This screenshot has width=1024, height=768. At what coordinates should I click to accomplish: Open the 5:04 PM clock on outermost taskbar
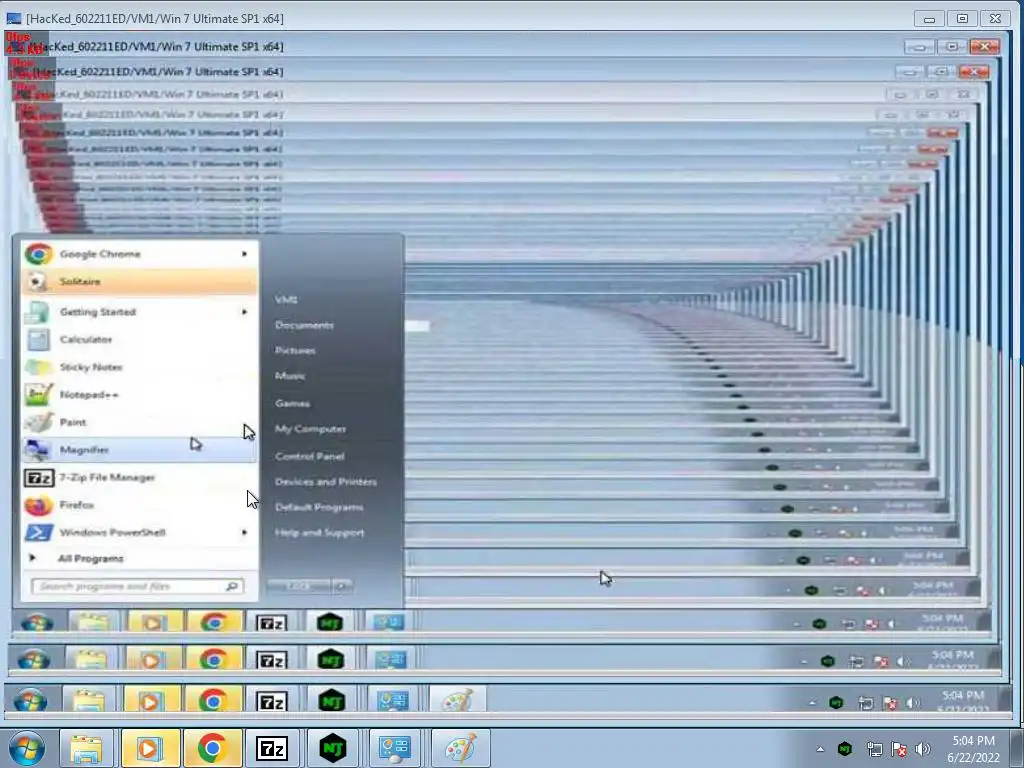point(973,749)
